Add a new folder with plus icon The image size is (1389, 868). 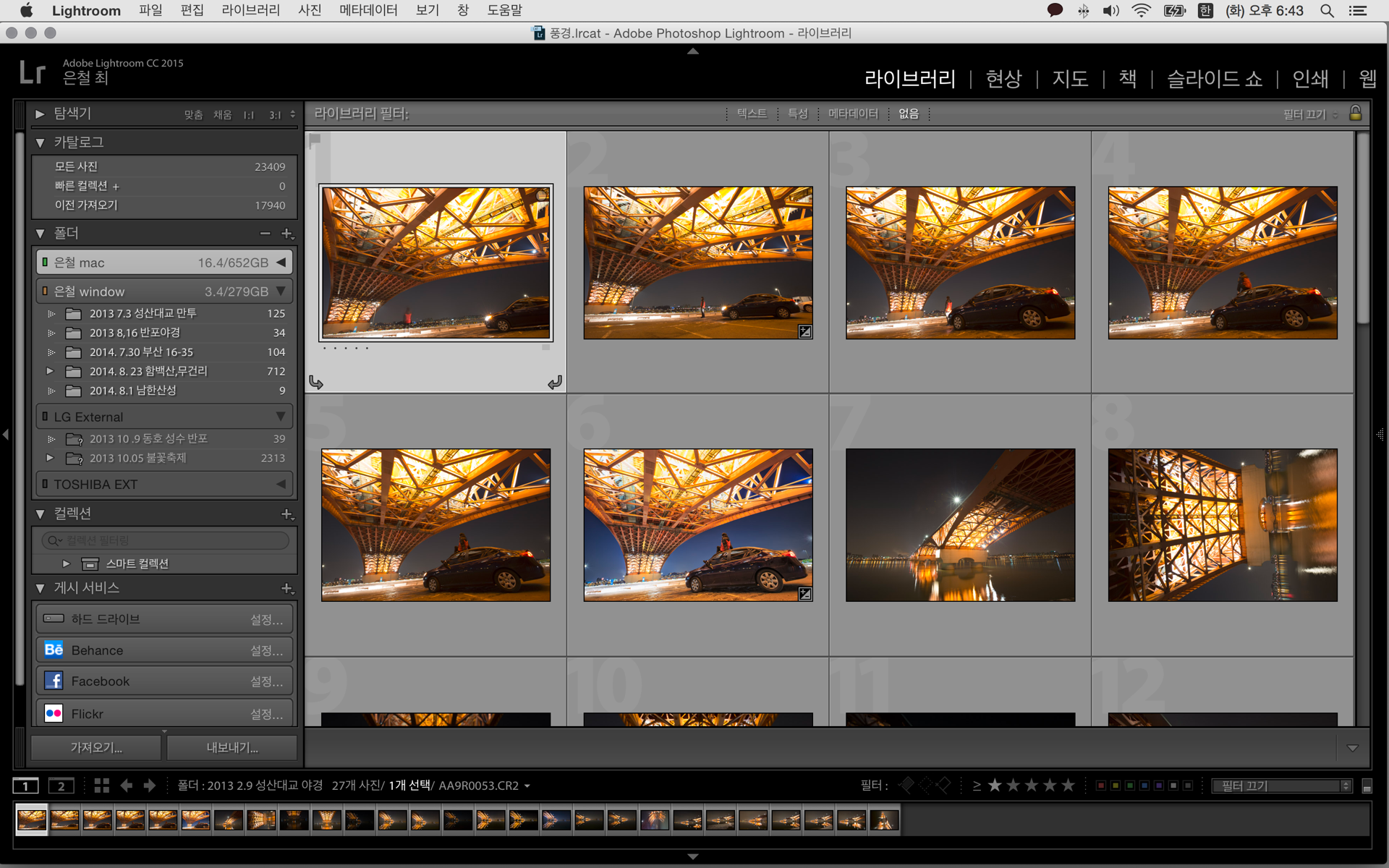(286, 233)
